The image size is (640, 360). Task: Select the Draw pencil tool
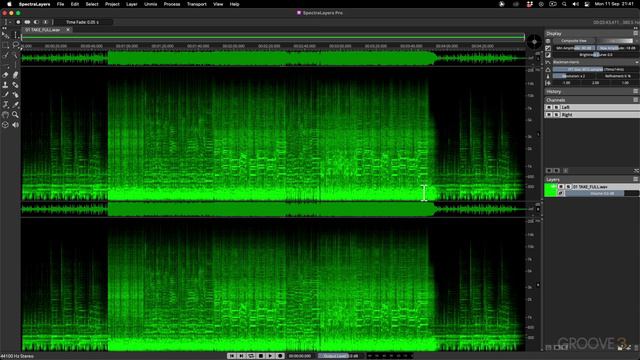(5, 95)
